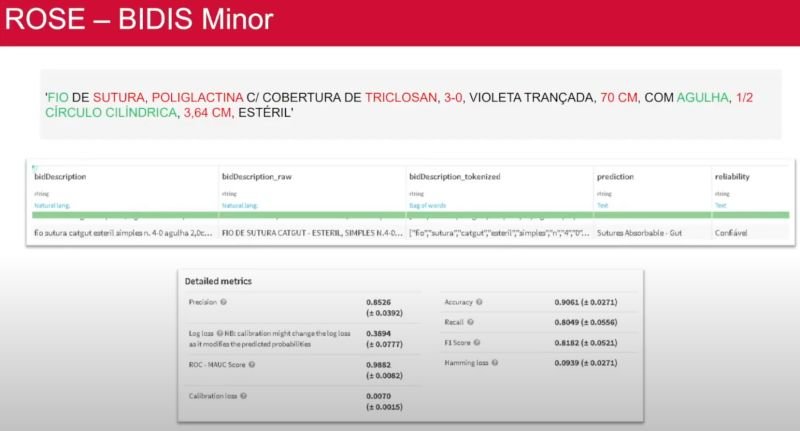Select the reliability column header

click(x=732, y=176)
